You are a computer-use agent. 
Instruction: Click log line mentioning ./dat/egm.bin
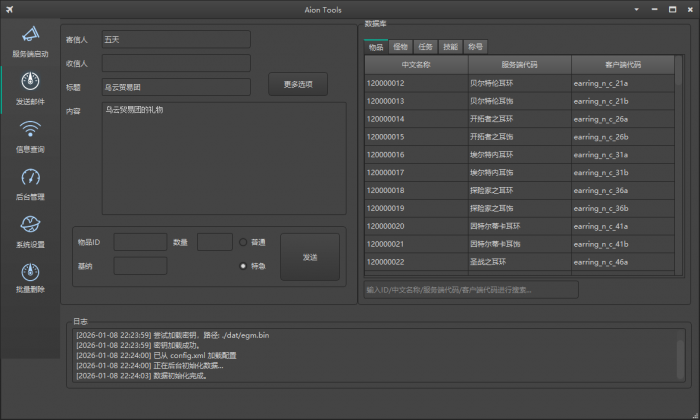[x=173, y=335]
